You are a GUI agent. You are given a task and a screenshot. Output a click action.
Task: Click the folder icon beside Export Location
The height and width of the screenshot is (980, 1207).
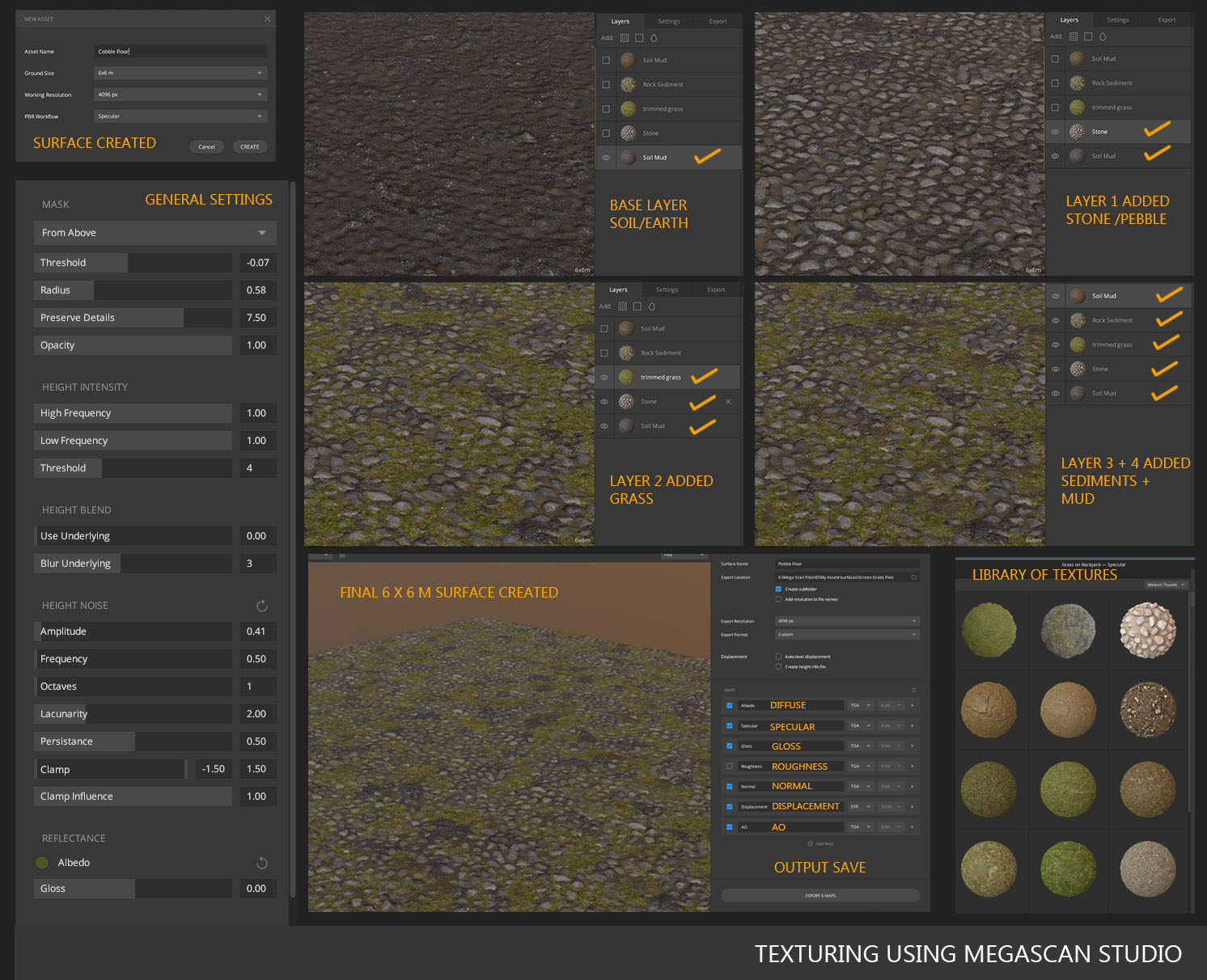913,577
